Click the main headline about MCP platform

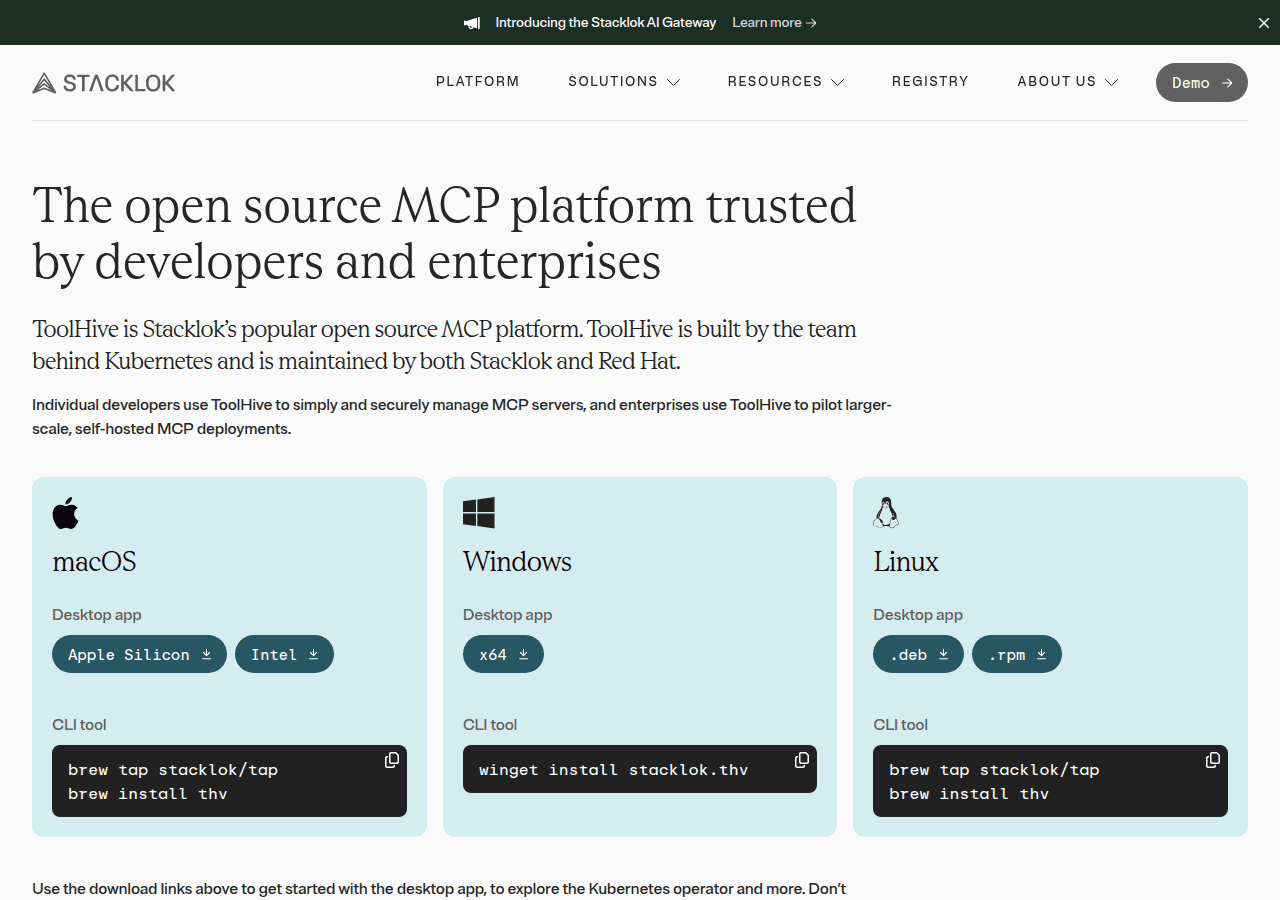tap(445, 233)
